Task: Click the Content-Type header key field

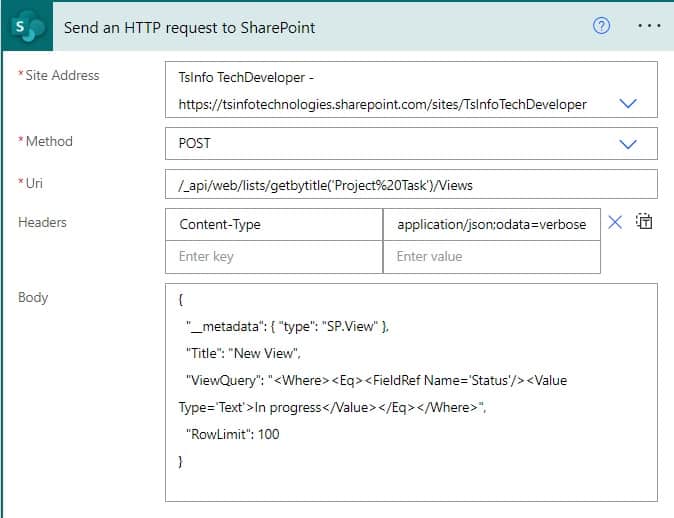Action: 274,224
